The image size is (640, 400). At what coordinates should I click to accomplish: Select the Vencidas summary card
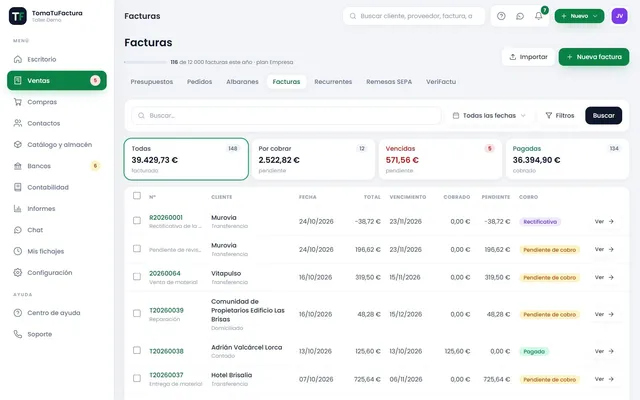[440, 159]
